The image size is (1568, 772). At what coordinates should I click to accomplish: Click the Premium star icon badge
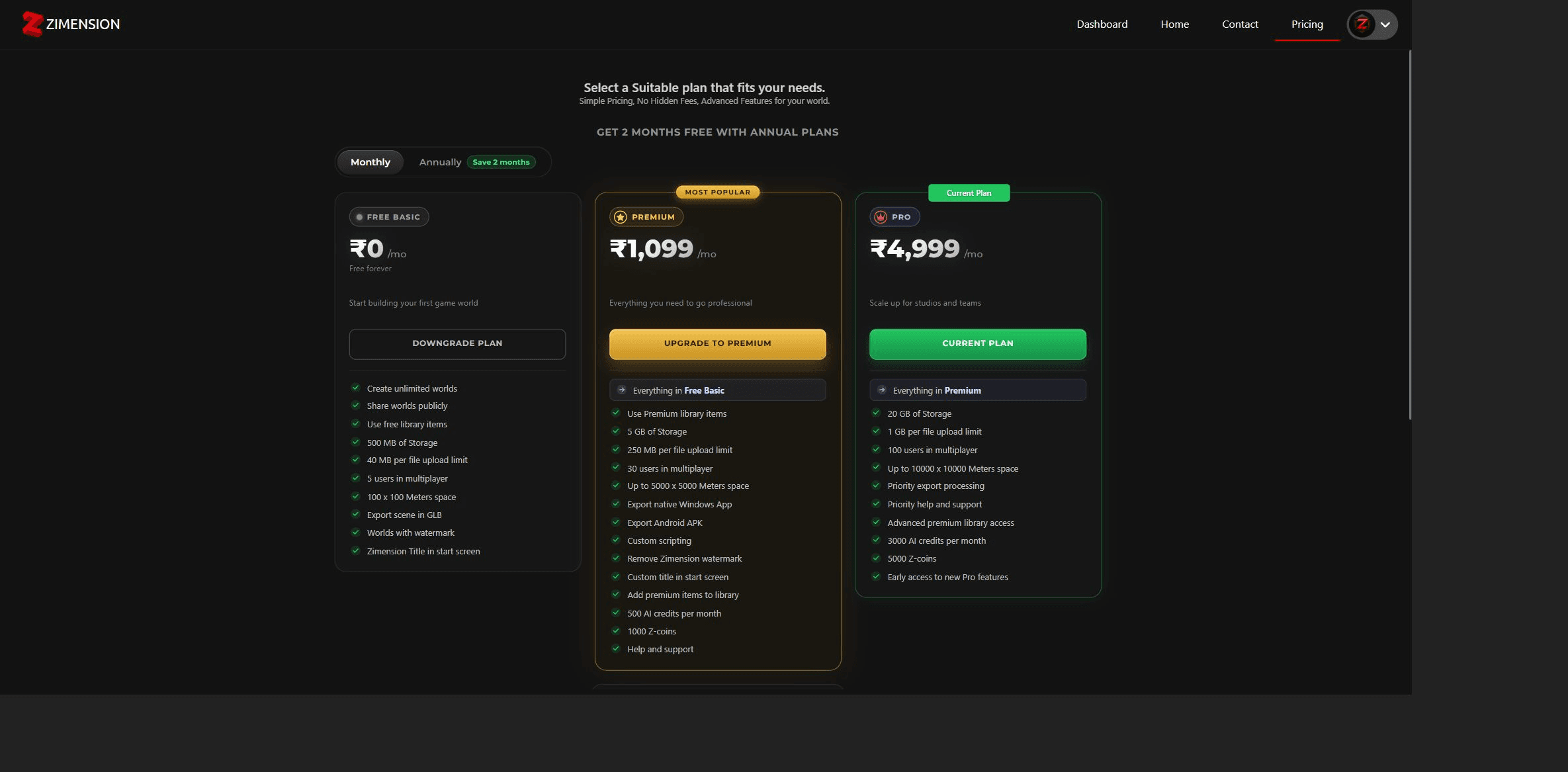click(620, 217)
